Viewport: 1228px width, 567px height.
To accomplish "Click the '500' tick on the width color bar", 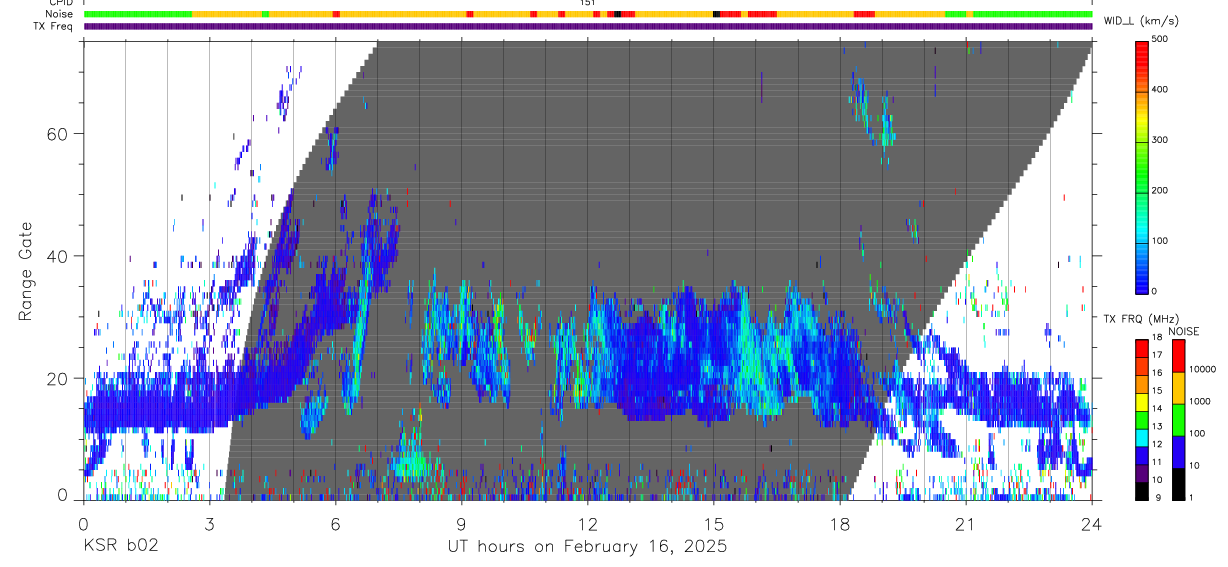I will point(1158,39).
